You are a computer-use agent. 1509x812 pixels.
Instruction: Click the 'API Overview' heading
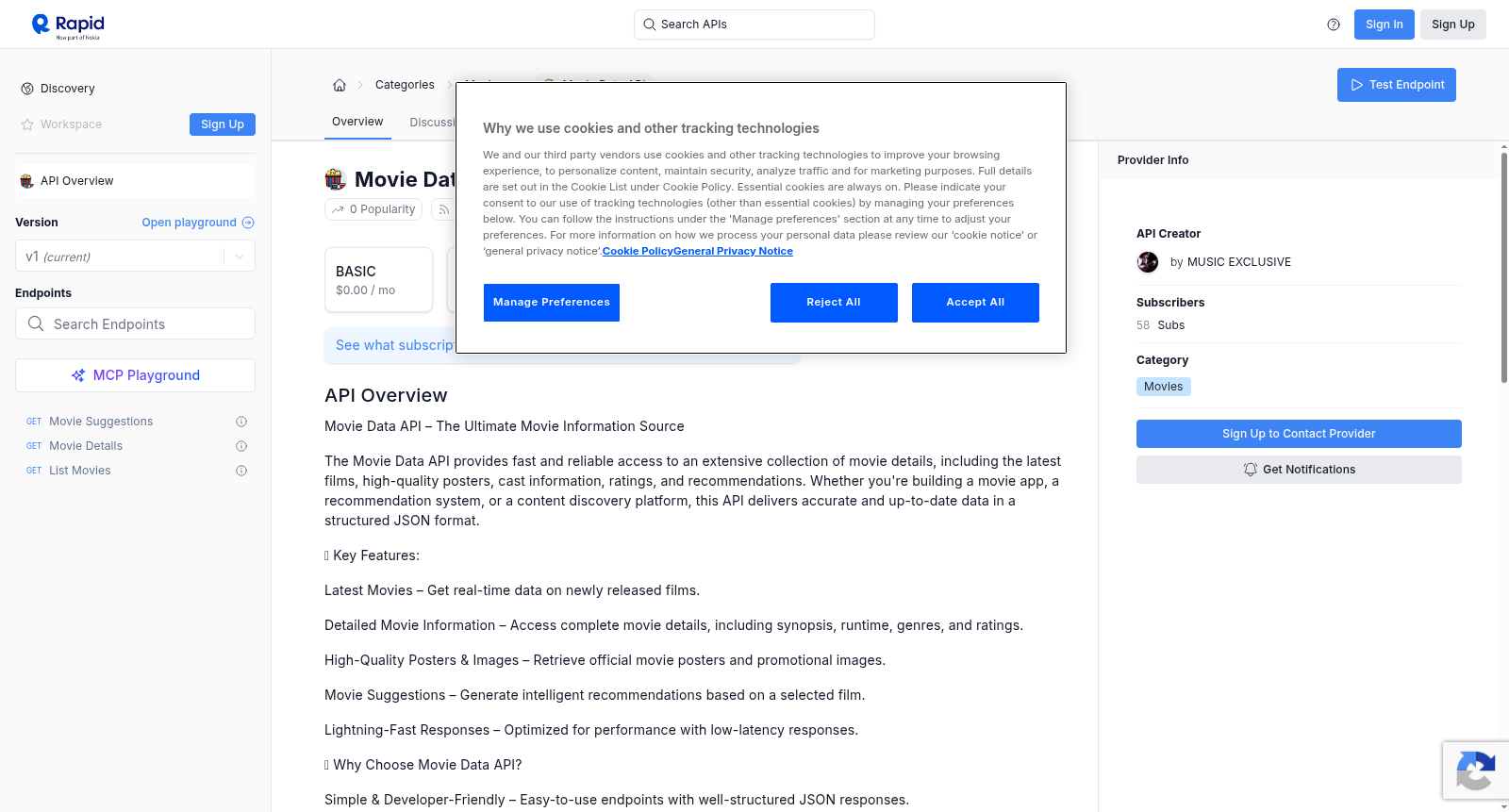click(x=386, y=395)
